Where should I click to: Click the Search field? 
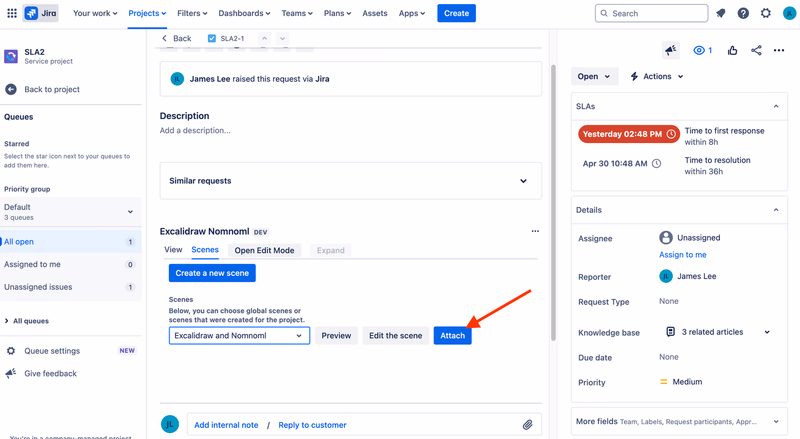(x=651, y=13)
